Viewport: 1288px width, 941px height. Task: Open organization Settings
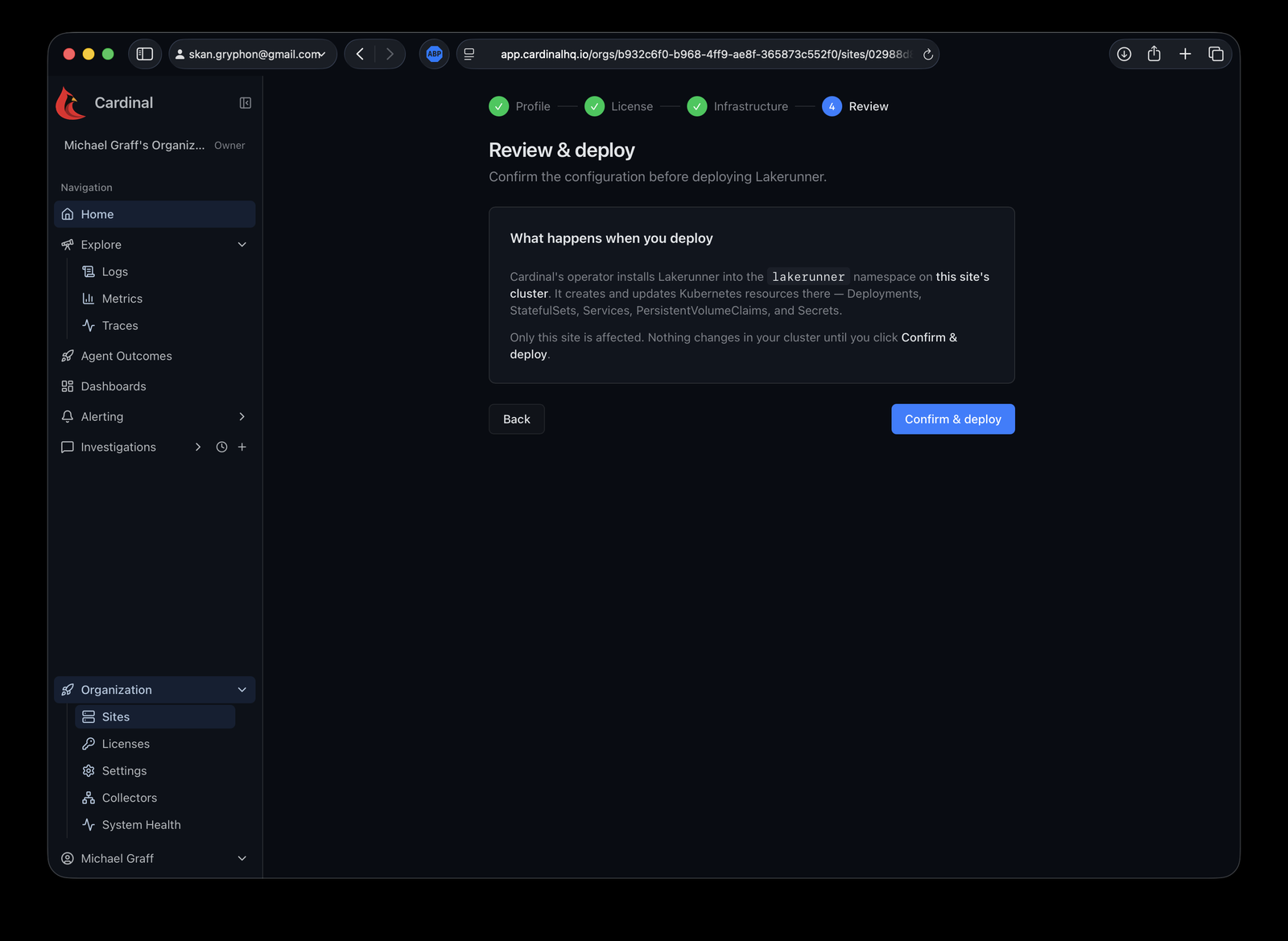click(155, 770)
